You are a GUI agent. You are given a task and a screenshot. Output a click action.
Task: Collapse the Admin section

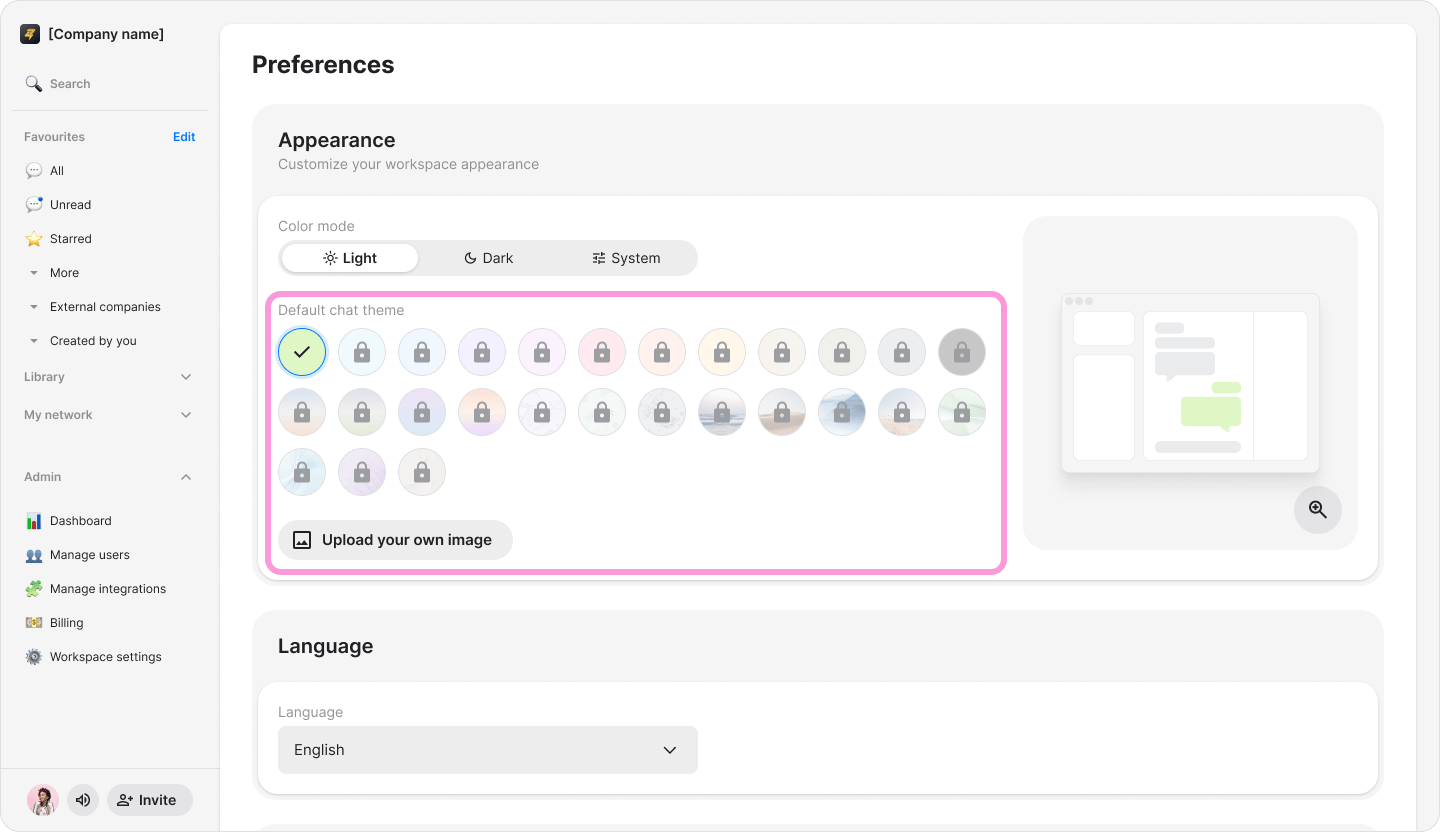click(186, 477)
